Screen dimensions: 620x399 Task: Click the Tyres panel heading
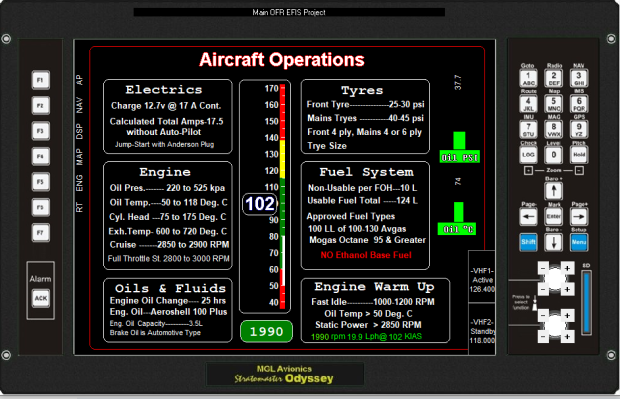[362, 91]
